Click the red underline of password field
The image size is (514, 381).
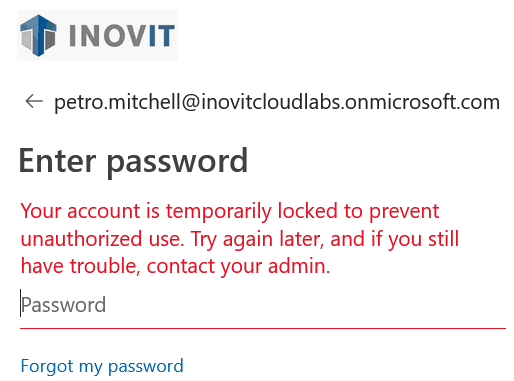pos(263,328)
